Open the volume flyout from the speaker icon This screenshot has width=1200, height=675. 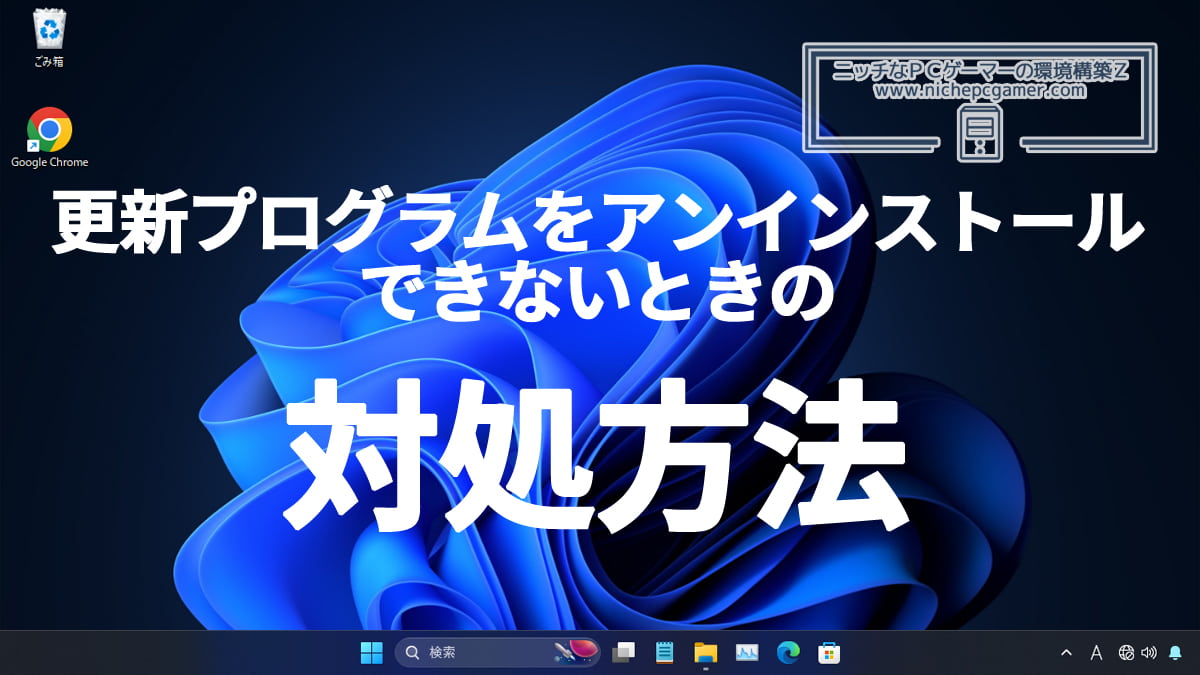[1148, 653]
